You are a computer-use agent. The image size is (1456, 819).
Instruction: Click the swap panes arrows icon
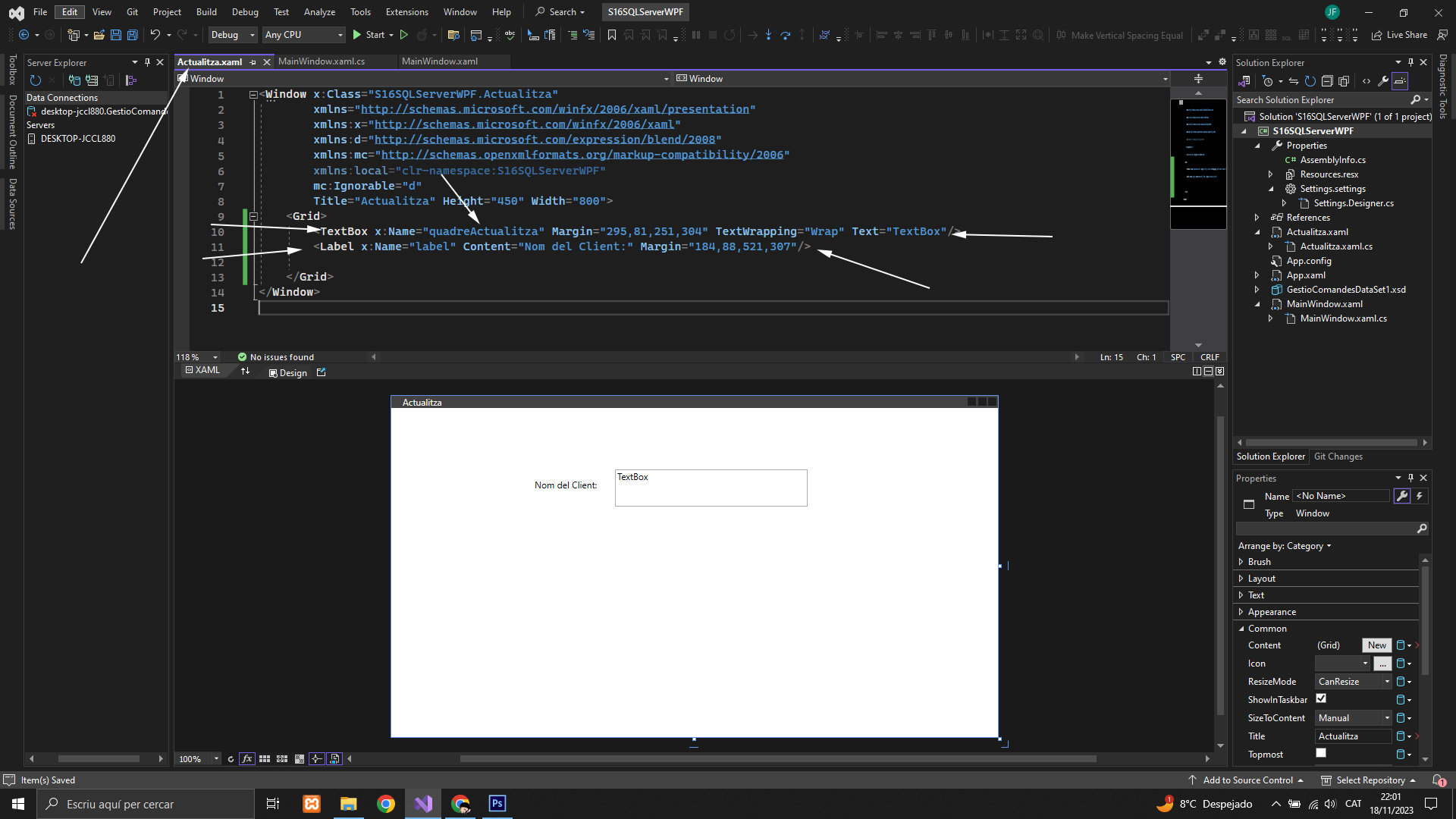[x=245, y=371]
